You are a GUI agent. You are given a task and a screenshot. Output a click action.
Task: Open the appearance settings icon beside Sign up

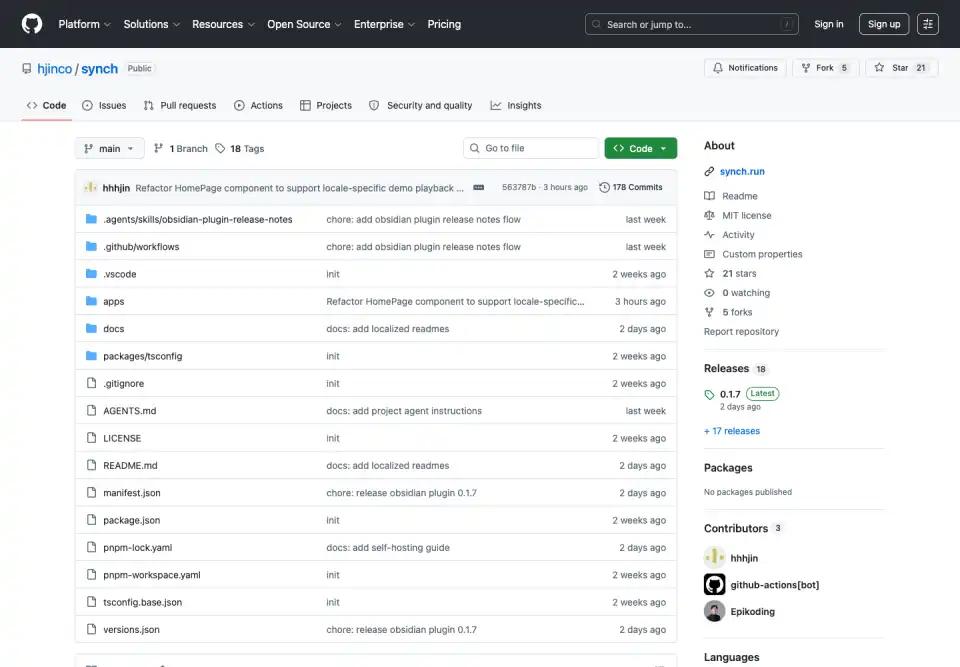tap(928, 24)
